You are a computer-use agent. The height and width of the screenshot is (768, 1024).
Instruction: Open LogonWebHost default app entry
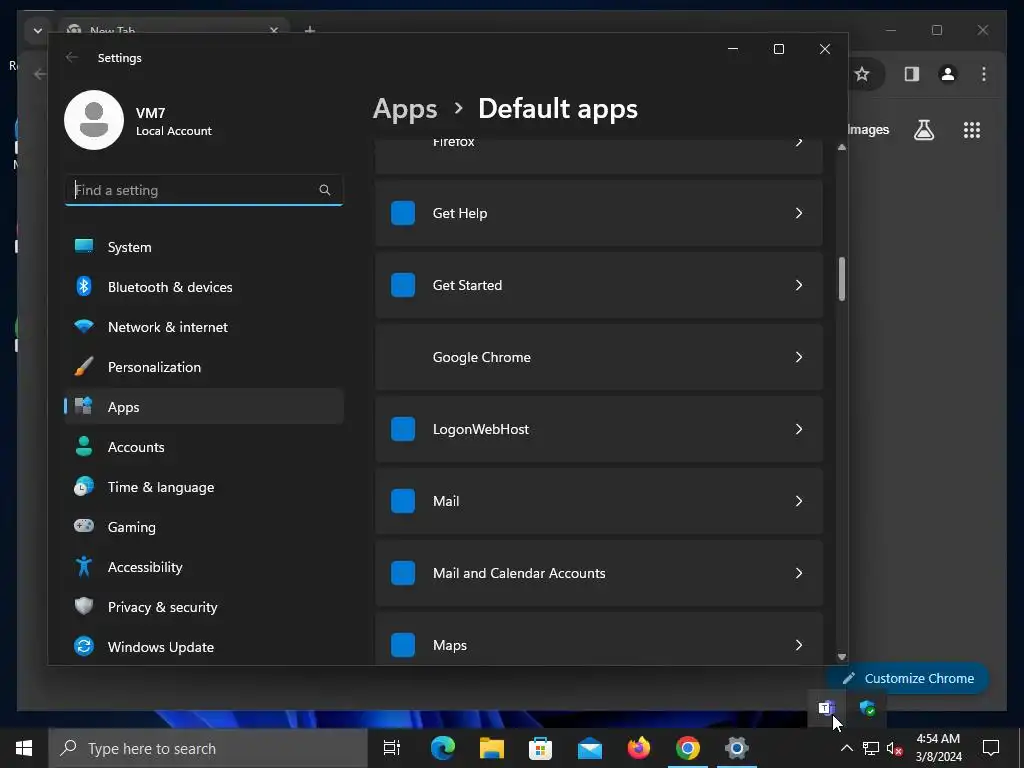pyautogui.click(x=599, y=429)
